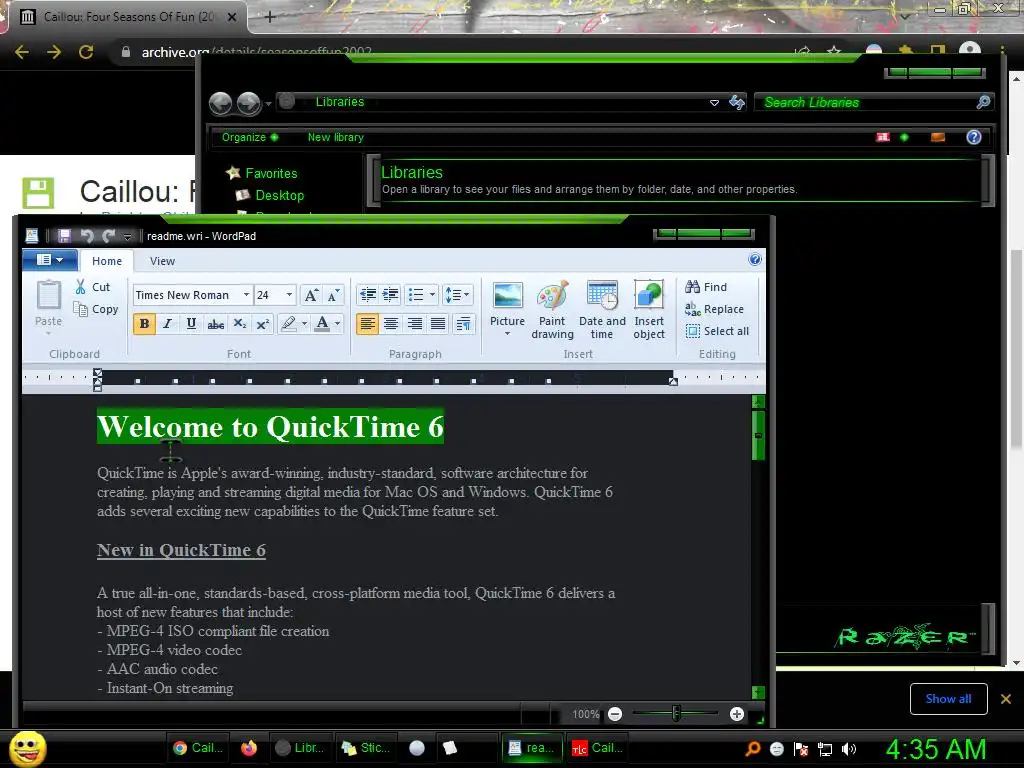Image resolution: width=1024 pixels, height=768 pixels.
Task: Click the Libraries help icon
Action: 974,137
